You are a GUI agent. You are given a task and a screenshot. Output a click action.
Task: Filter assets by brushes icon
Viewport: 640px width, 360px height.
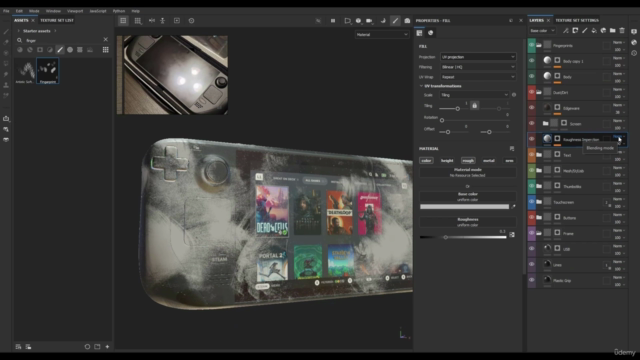pyautogui.click(x=60, y=50)
